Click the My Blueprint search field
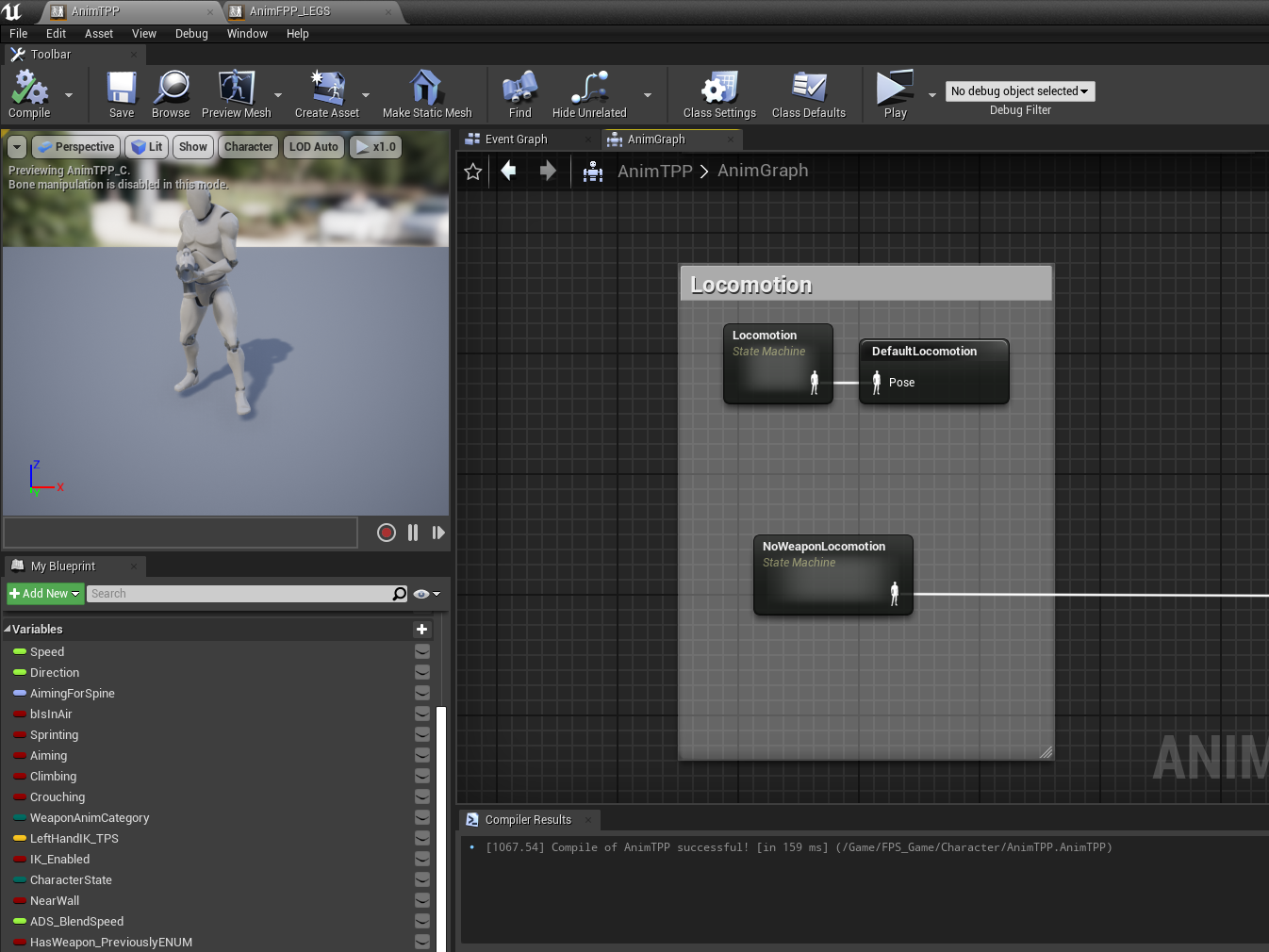This screenshot has width=1269, height=952. [239, 594]
